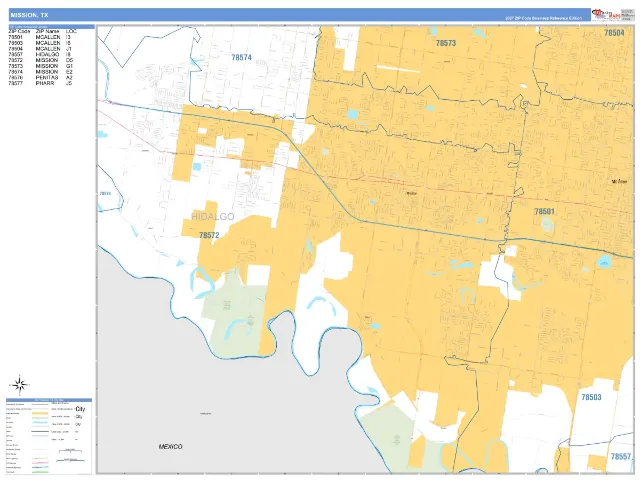The image size is (640, 480).
Task: Click the 78501 label on the map
Action: tap(544, 211)
